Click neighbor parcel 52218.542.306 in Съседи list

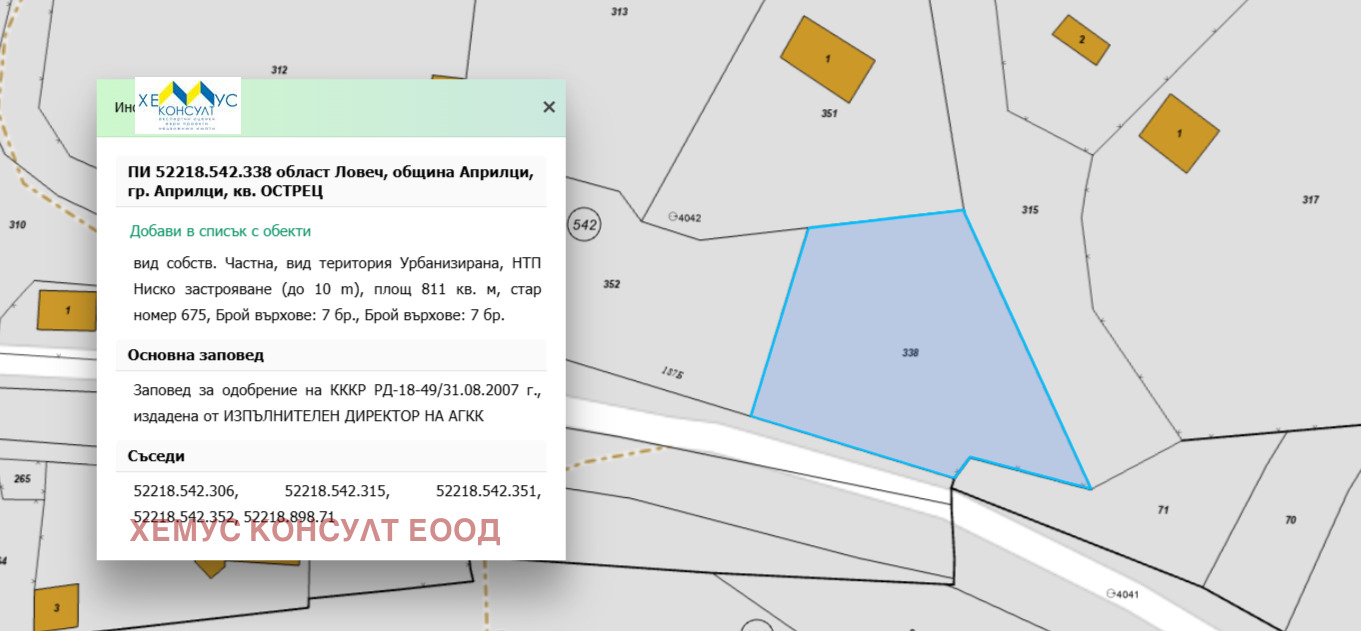[x=184, y=491]
